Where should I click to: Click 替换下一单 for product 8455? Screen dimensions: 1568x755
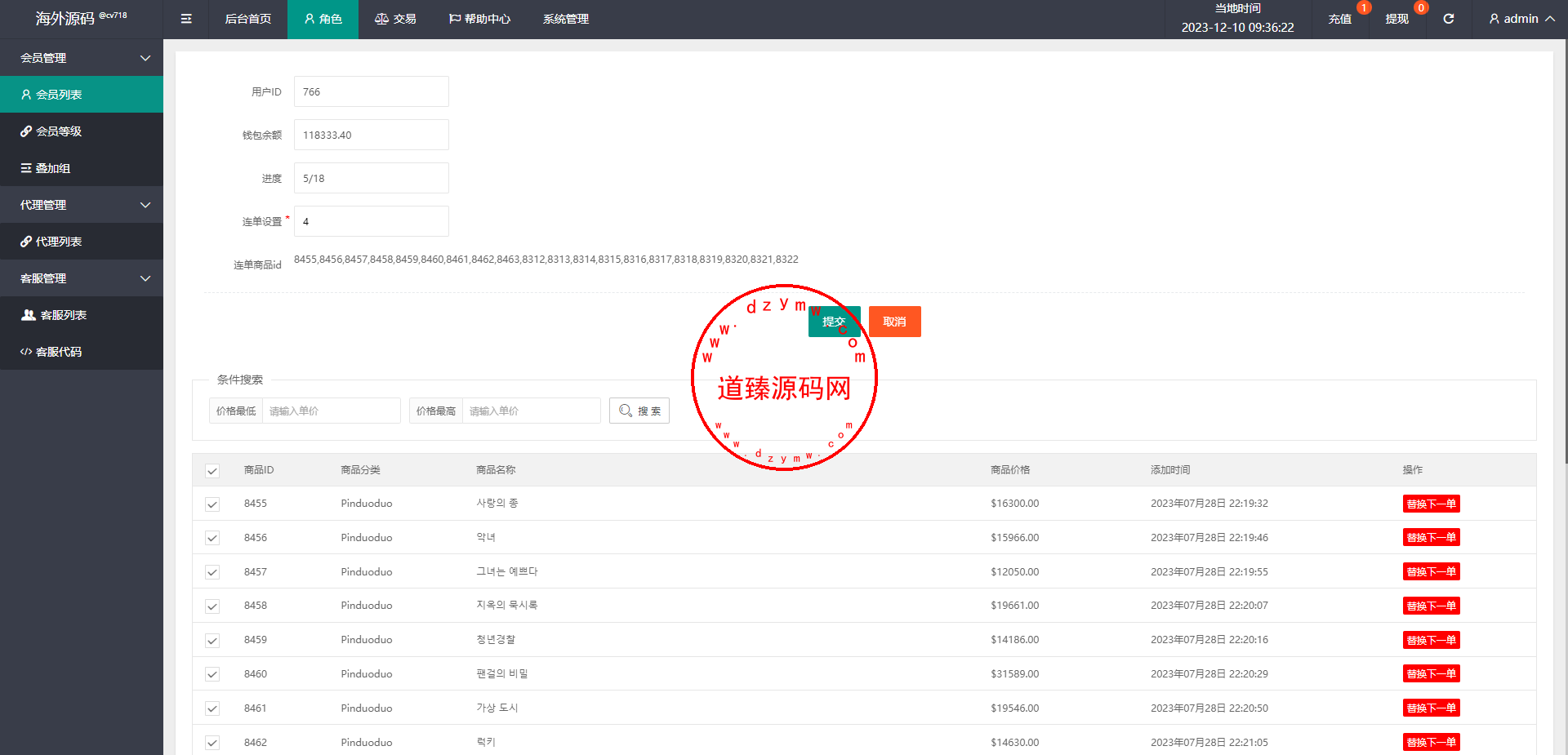(1432, 504)
